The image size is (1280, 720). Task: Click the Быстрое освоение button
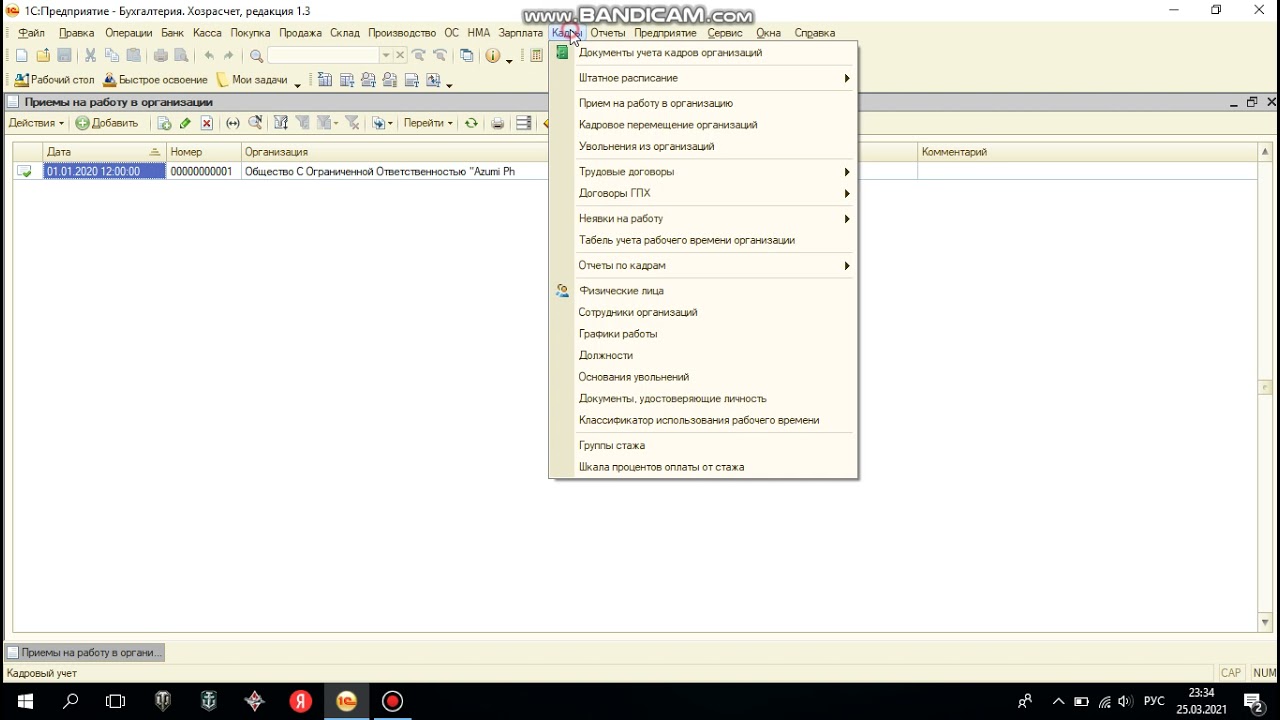pos(156,80)
